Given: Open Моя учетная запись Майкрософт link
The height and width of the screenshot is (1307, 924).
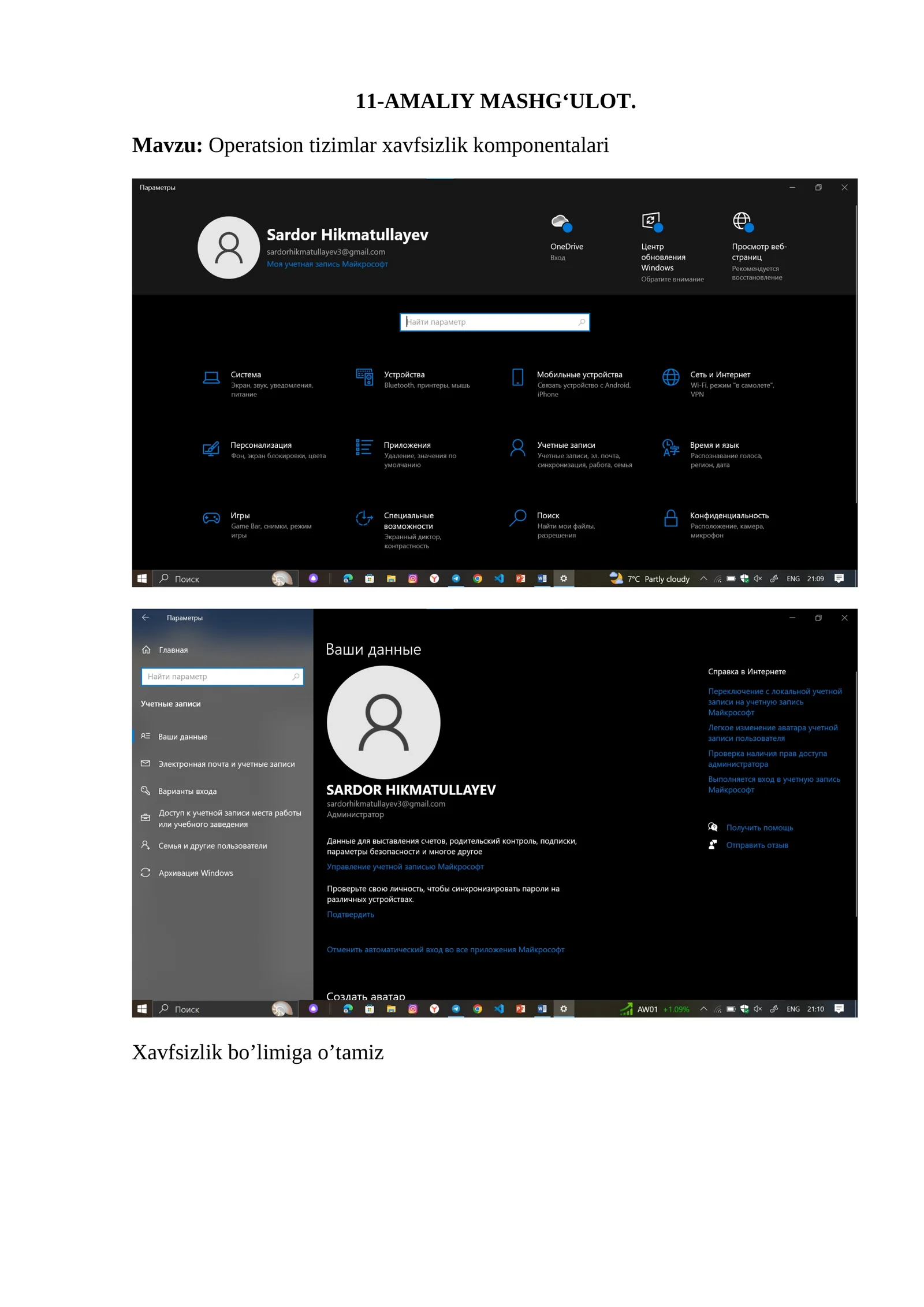Looking at the screenshot, I should [327, 264].
